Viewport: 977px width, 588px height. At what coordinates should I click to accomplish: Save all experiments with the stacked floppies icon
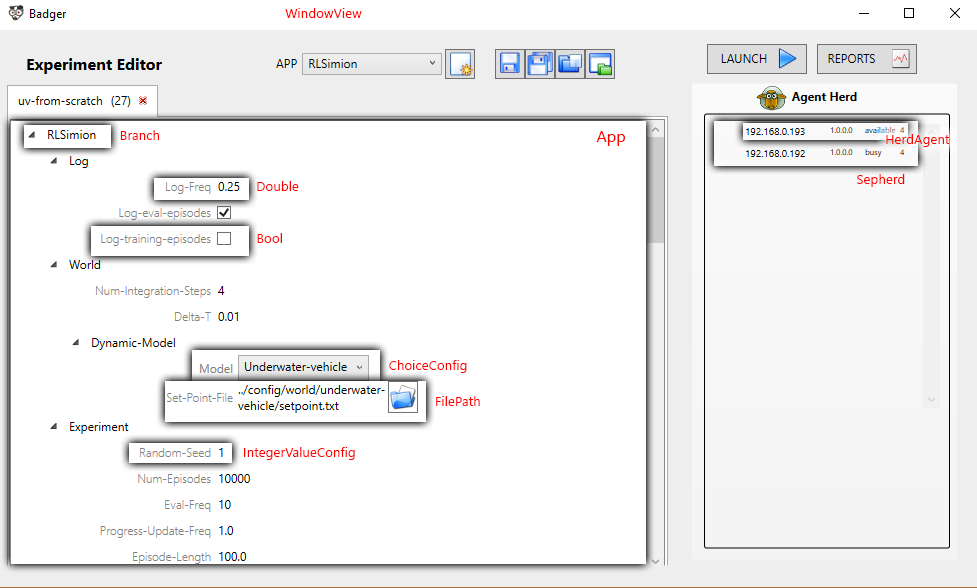point(540,64)
